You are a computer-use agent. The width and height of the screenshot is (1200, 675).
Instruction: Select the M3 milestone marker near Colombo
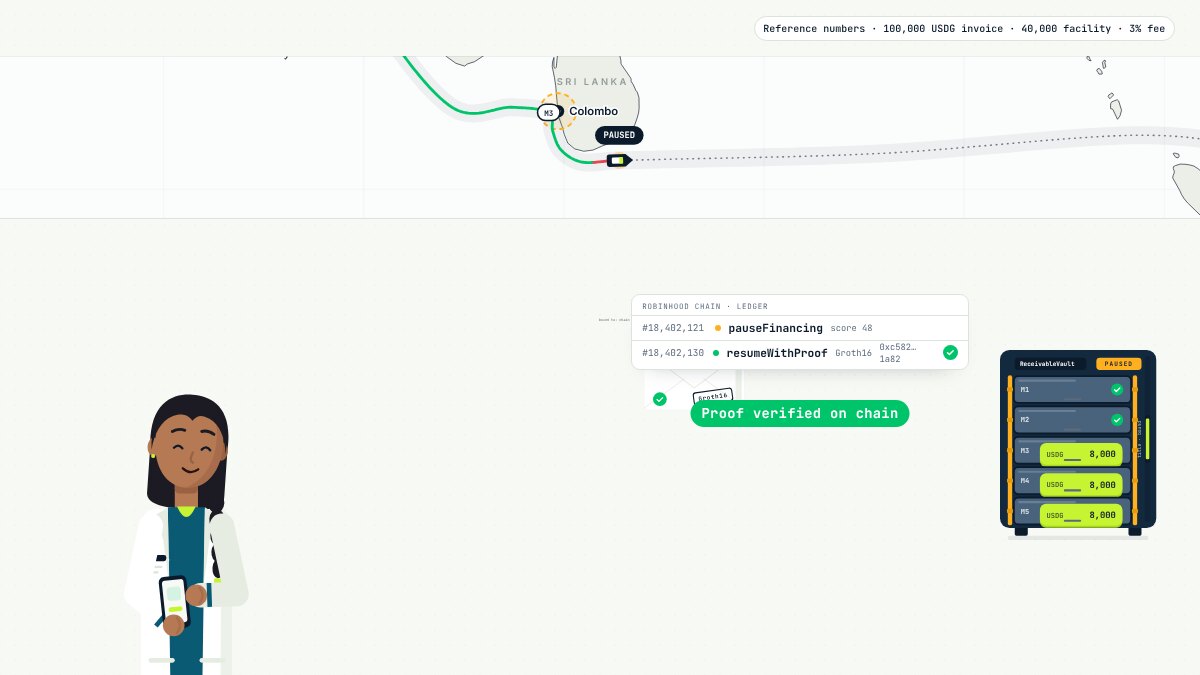pyautogui.click(x=548, y=113)
